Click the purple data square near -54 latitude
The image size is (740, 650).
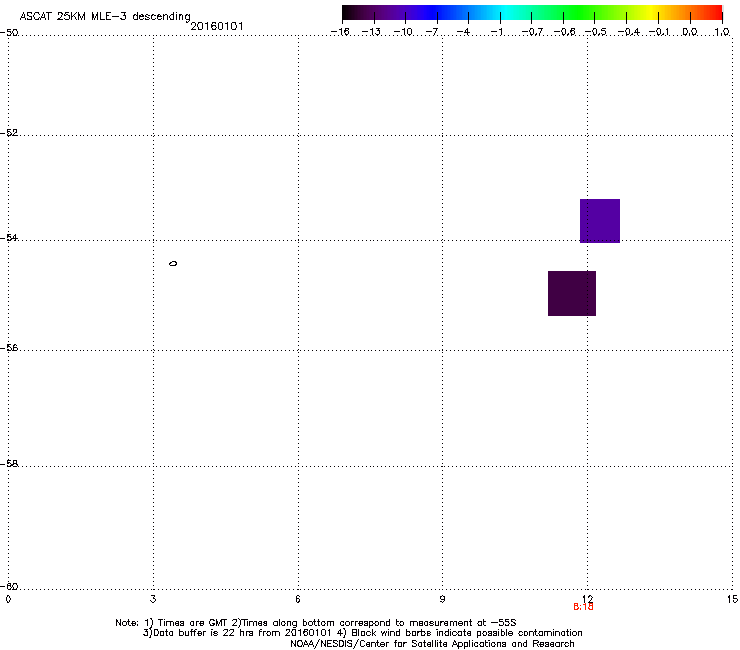click(x=600, y=221)
